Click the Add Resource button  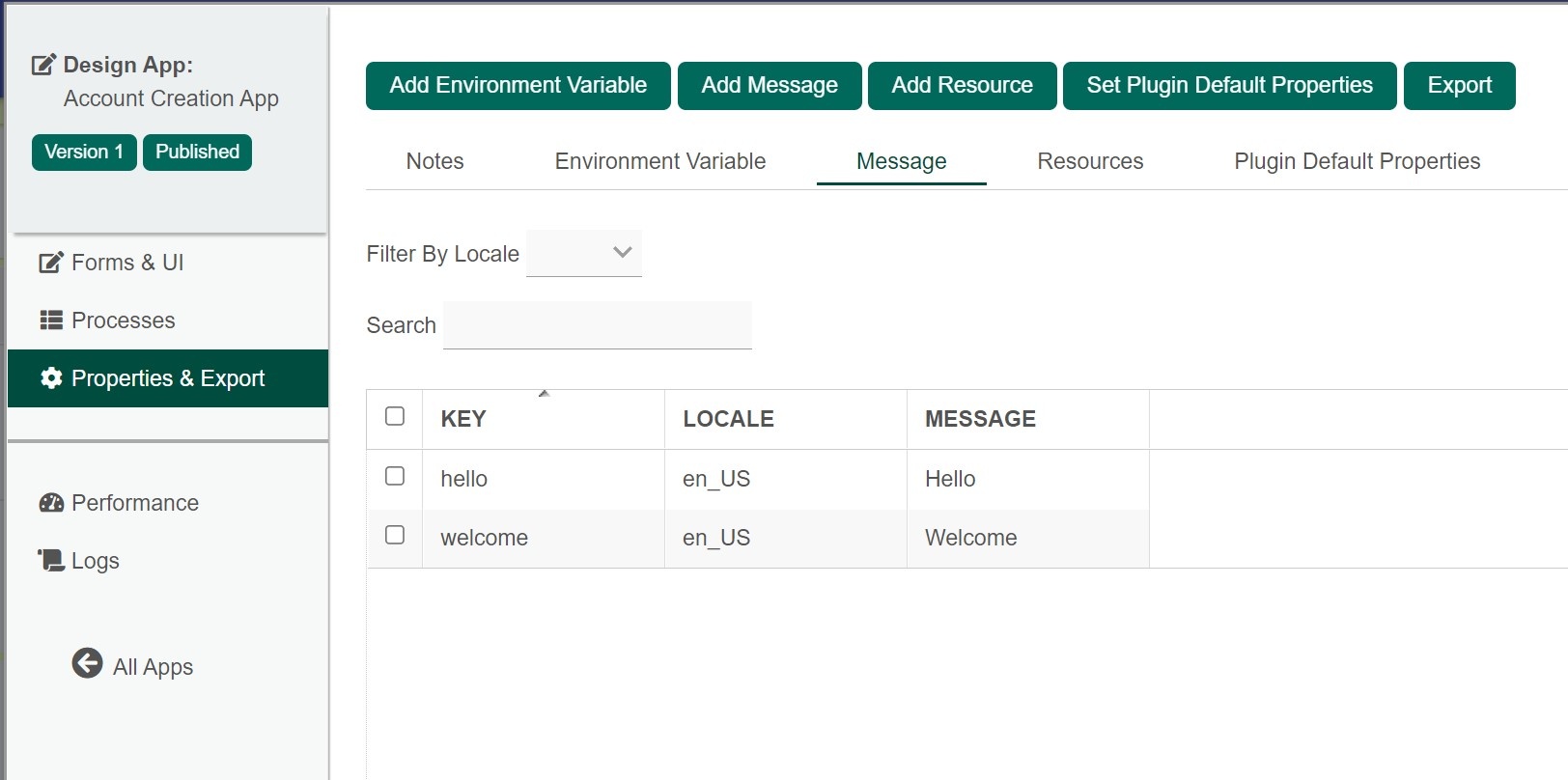(962, 86)
